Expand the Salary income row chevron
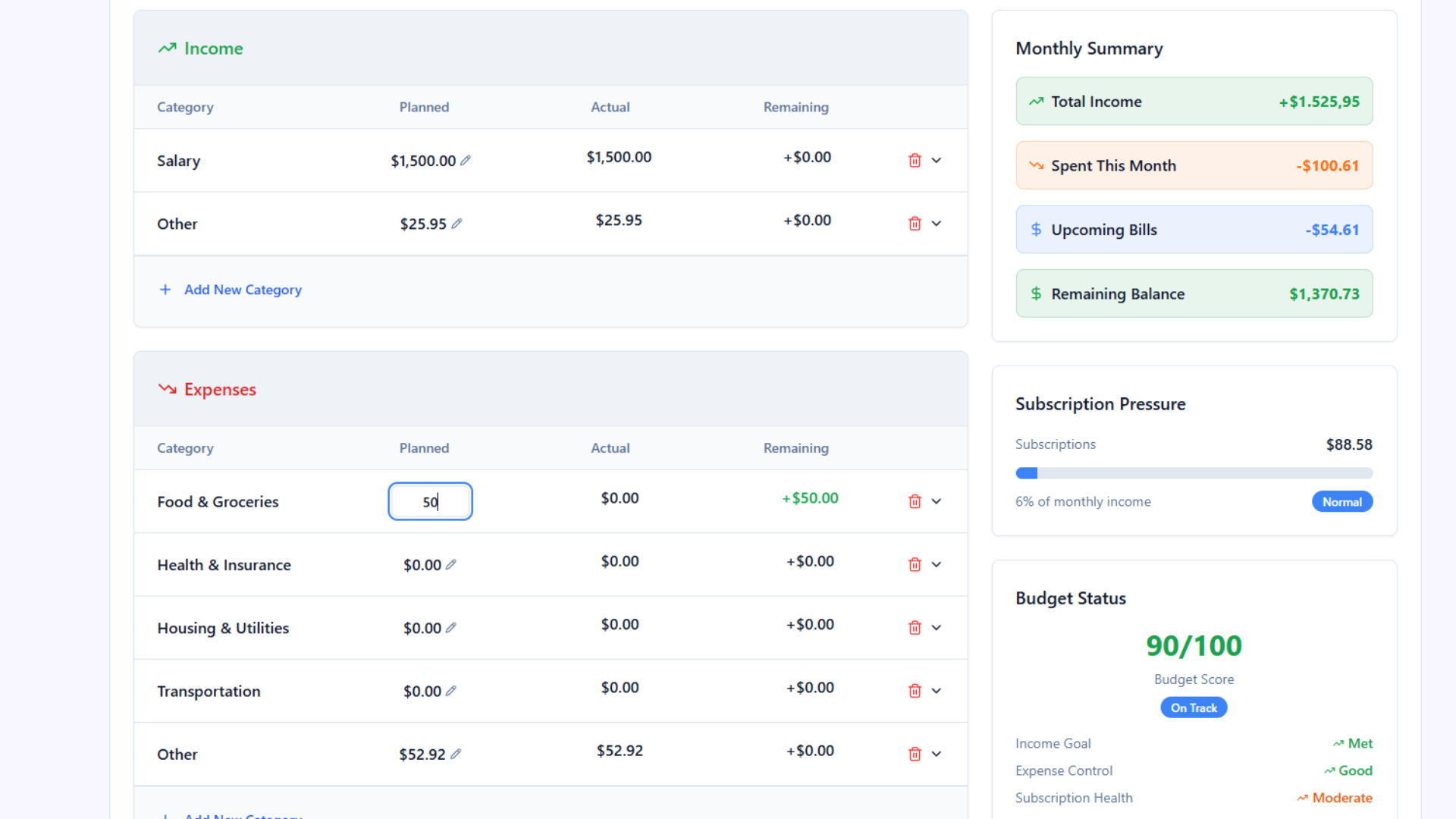 pyautogui.click(x=937, y=160)
